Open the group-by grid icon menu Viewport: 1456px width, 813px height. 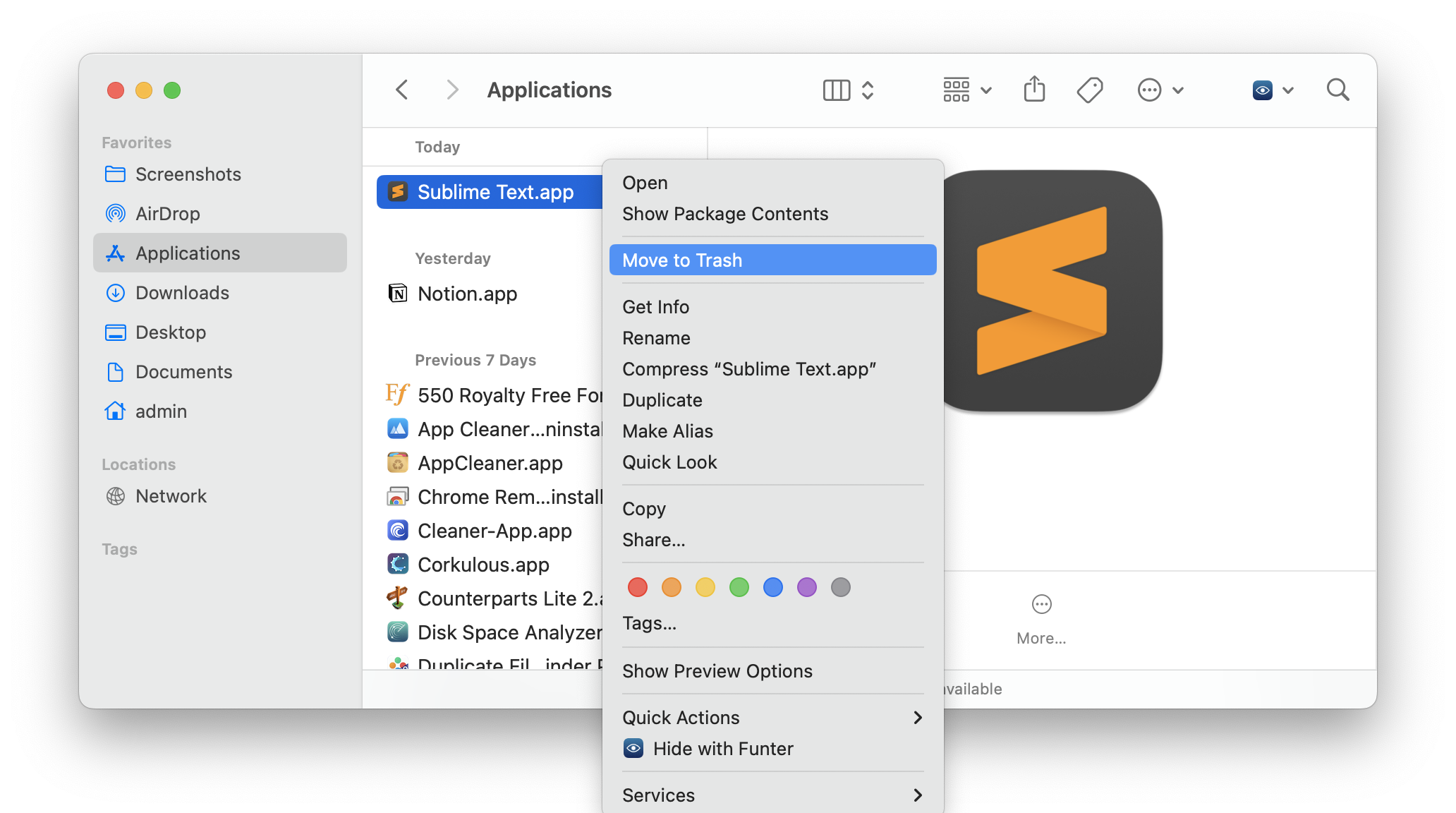pyautogui.click(x=957, y=90)
